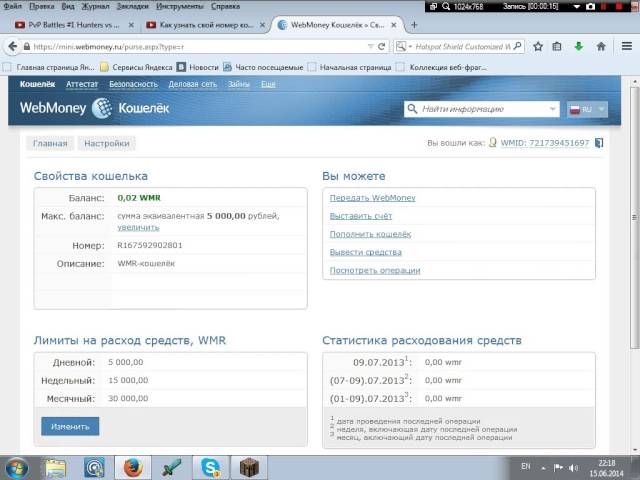Screen dimensions: 640x480
Task: Click the magnifier icon in the WebMoney search box
Action: (x=412, y=109)
